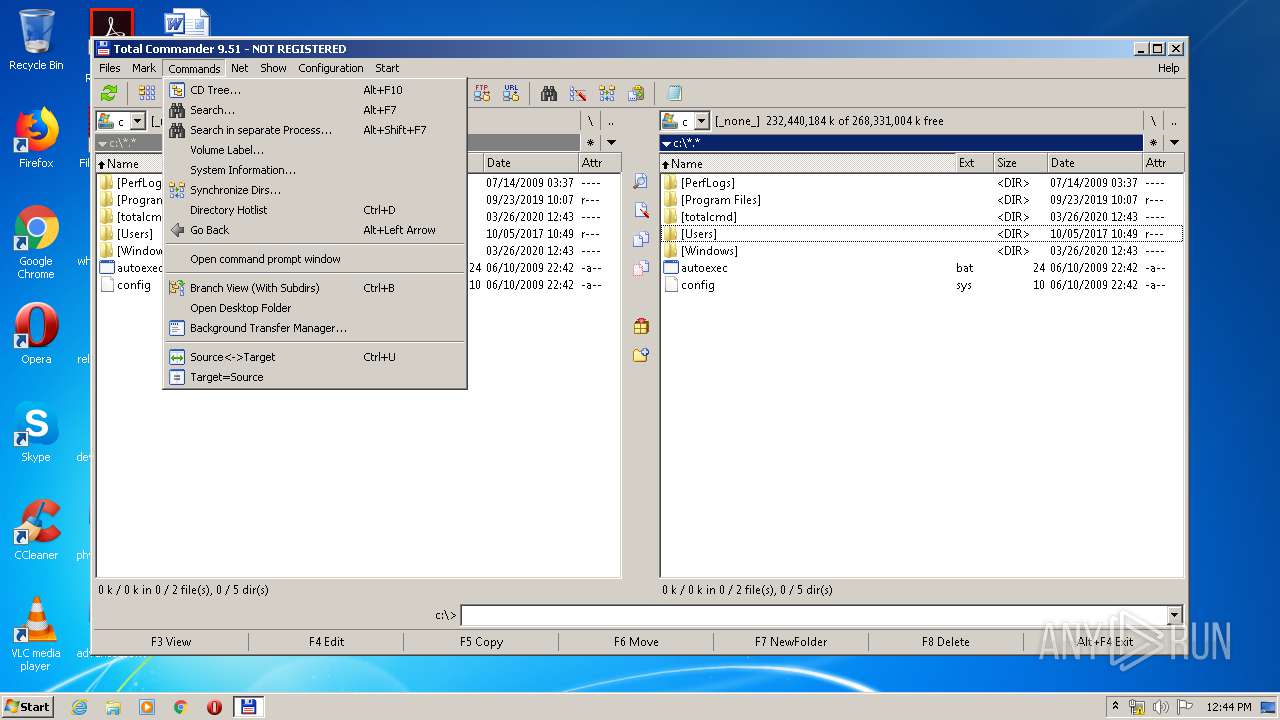
Task: Click the FTP connect toolbar icon
Action: point(482,93)
